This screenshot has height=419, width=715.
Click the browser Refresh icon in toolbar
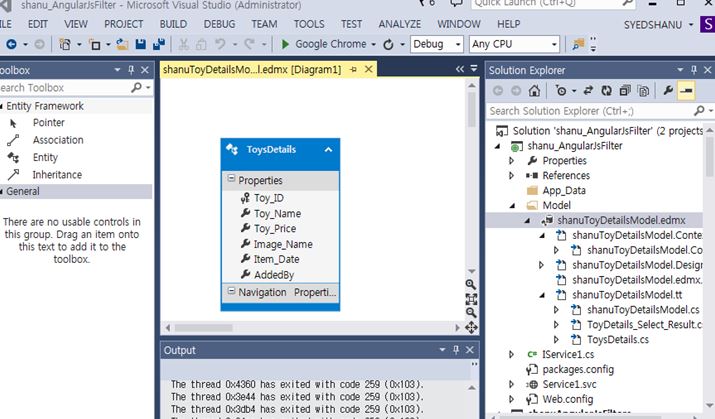[388, 44]
